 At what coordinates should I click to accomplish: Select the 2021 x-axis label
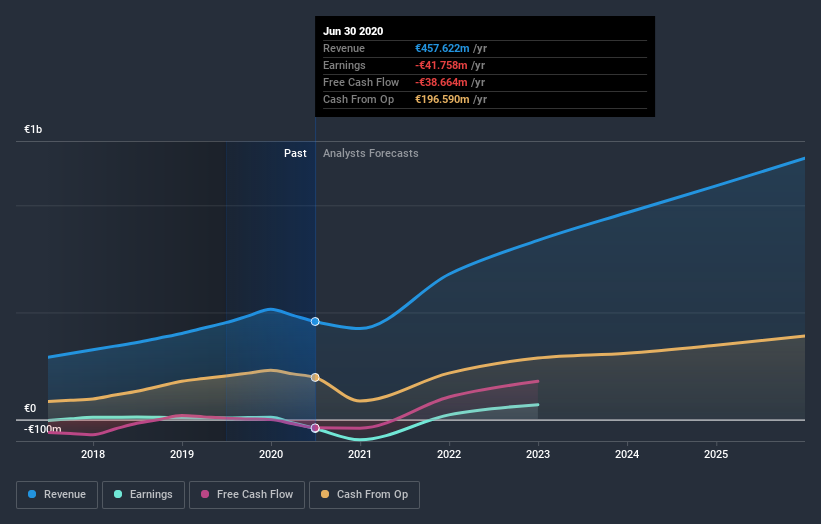[x=360, y=454]
